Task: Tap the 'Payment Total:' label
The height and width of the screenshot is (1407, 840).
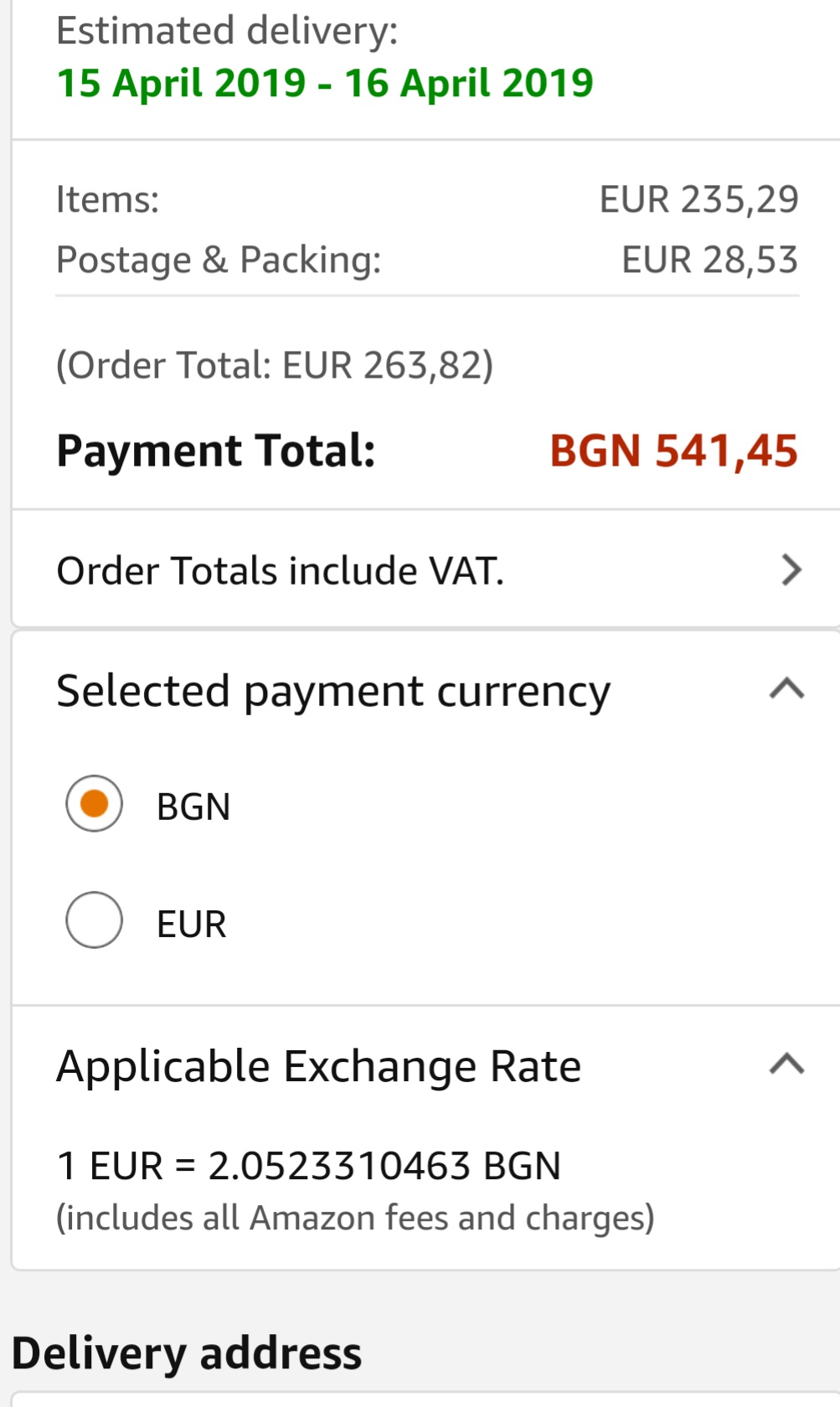Action: (216, 451)
